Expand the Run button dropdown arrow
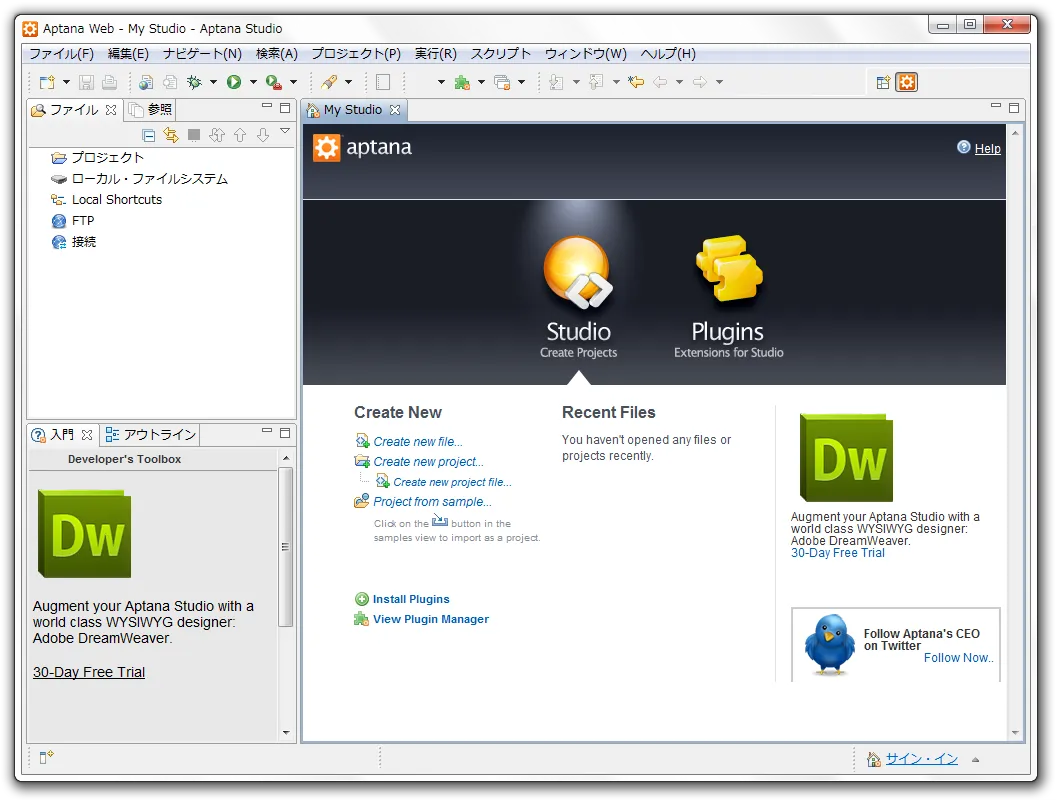 coord(253,83)
